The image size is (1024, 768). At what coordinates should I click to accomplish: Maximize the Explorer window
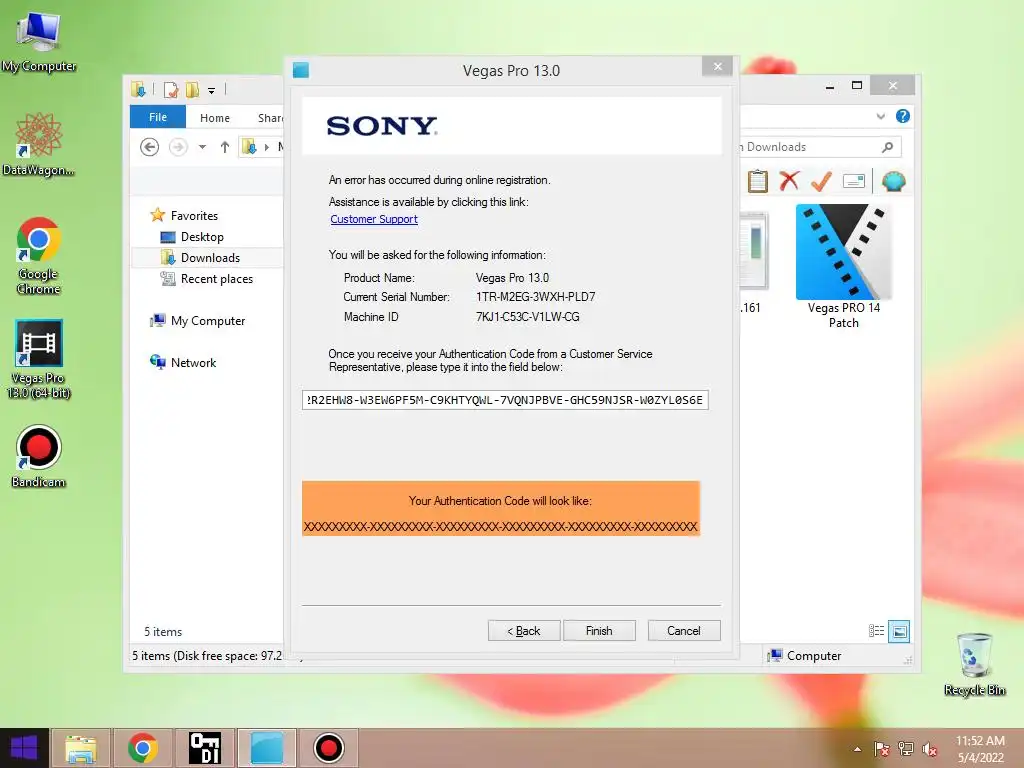[857, 86]
